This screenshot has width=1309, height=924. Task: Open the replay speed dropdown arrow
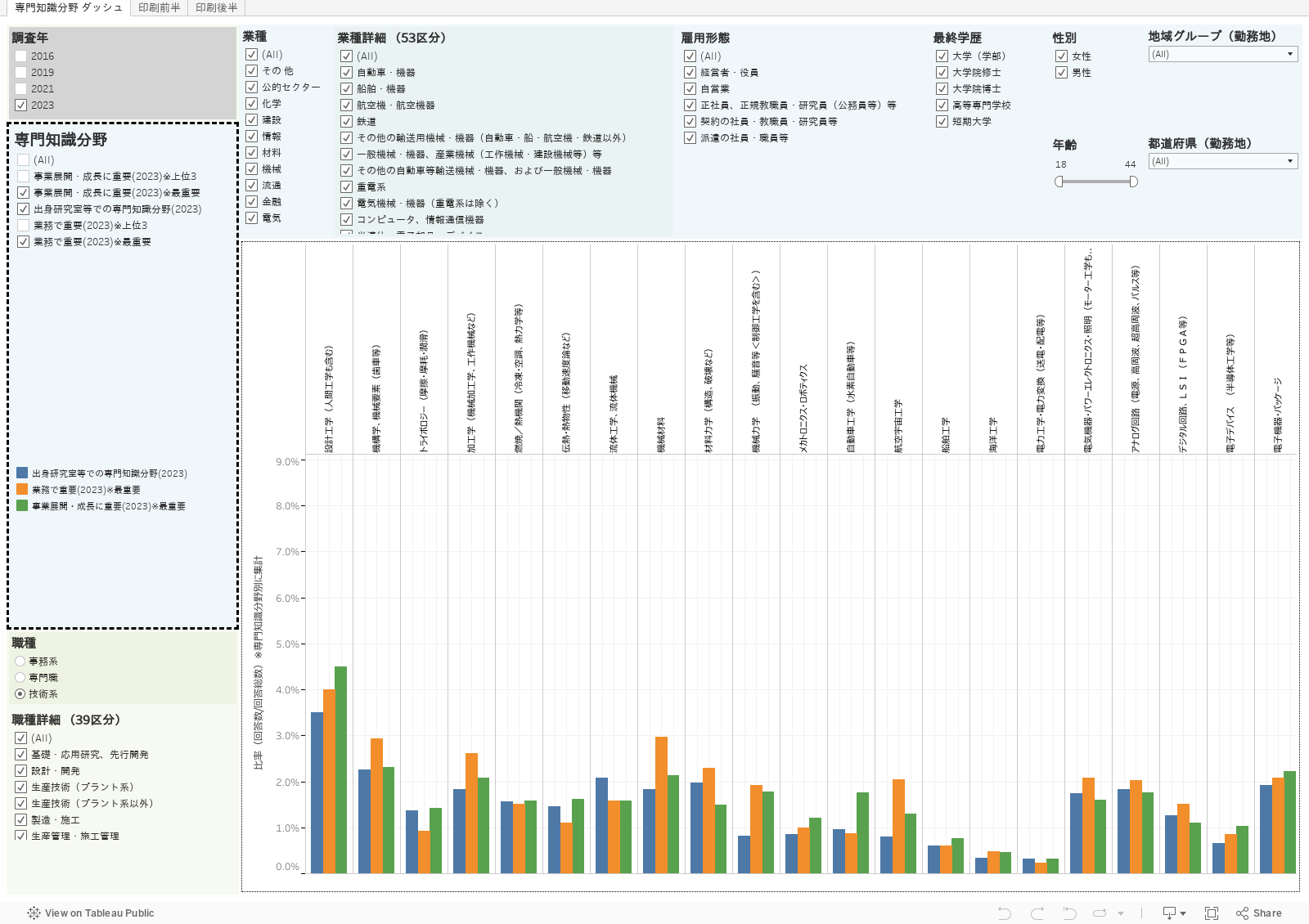(x=1121, y=913)
